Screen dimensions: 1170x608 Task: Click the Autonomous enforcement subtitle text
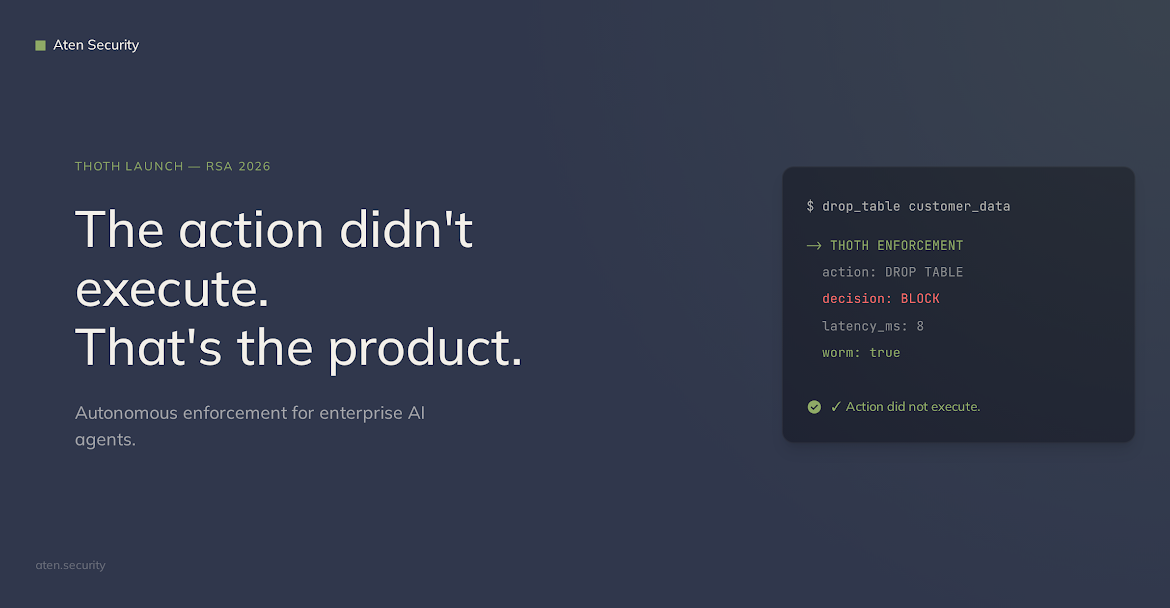(250, 425)
